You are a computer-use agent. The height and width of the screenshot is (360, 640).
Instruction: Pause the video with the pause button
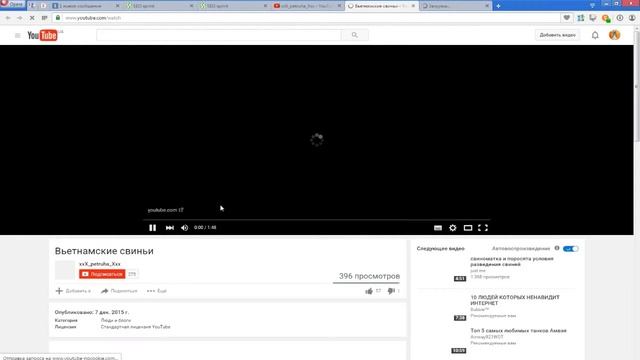click(x=152, y=228)
